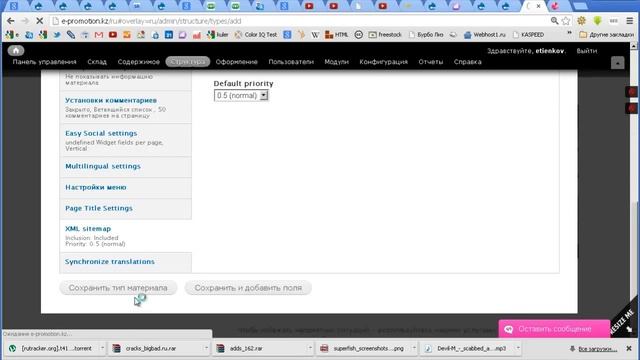Viewport: 640px width, 360px height.
Task: Open the KASPEED bookmark
Action: coord(528,35)
